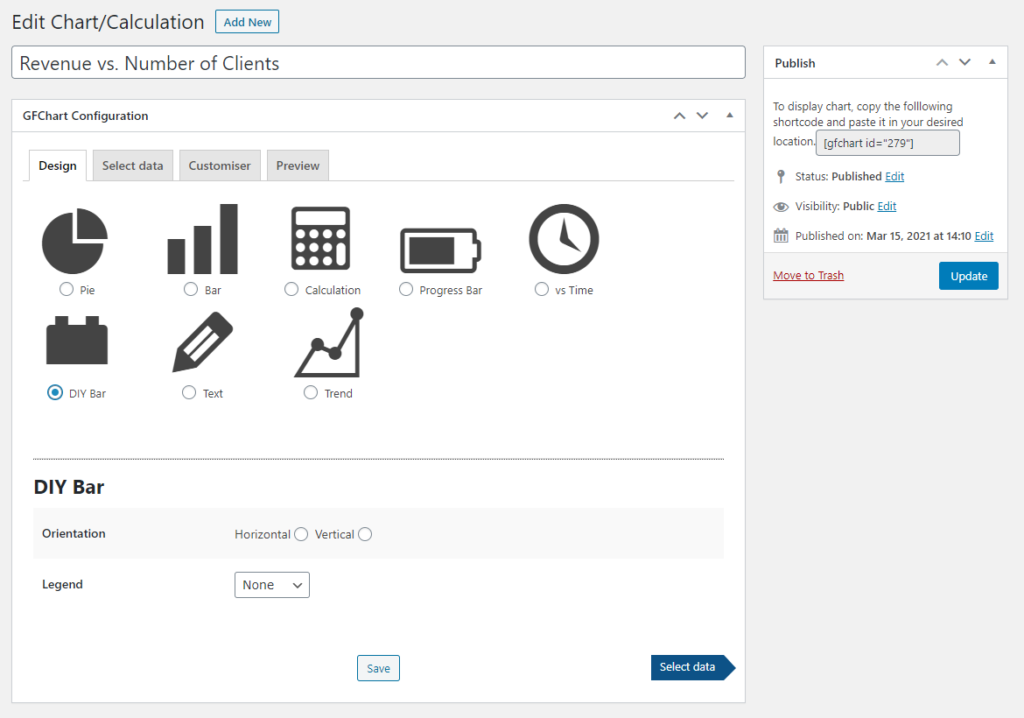
Task: Choose the vs Time clock icon
Action: coord(563,238)
